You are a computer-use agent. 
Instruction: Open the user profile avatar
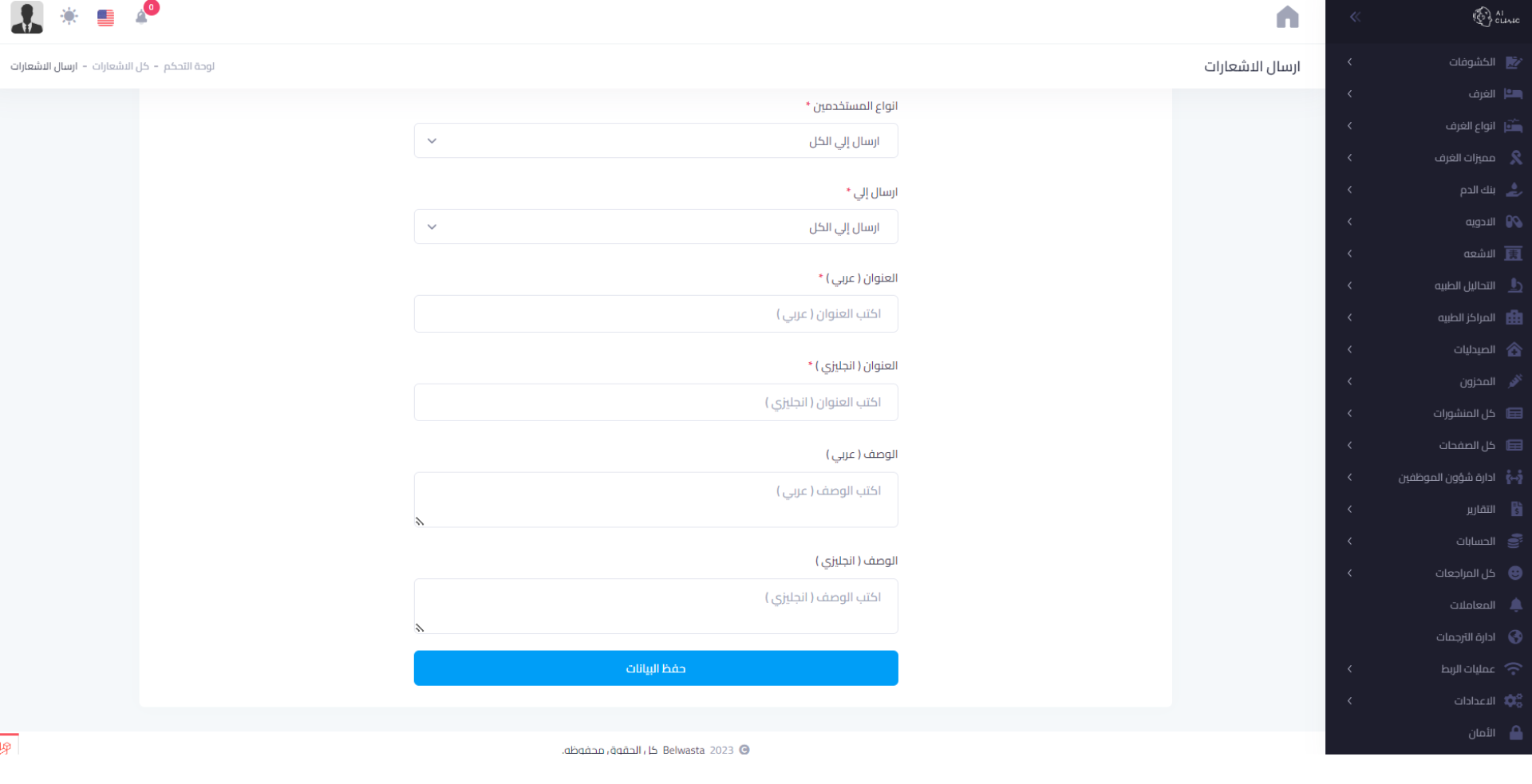(x=27, y=18)
